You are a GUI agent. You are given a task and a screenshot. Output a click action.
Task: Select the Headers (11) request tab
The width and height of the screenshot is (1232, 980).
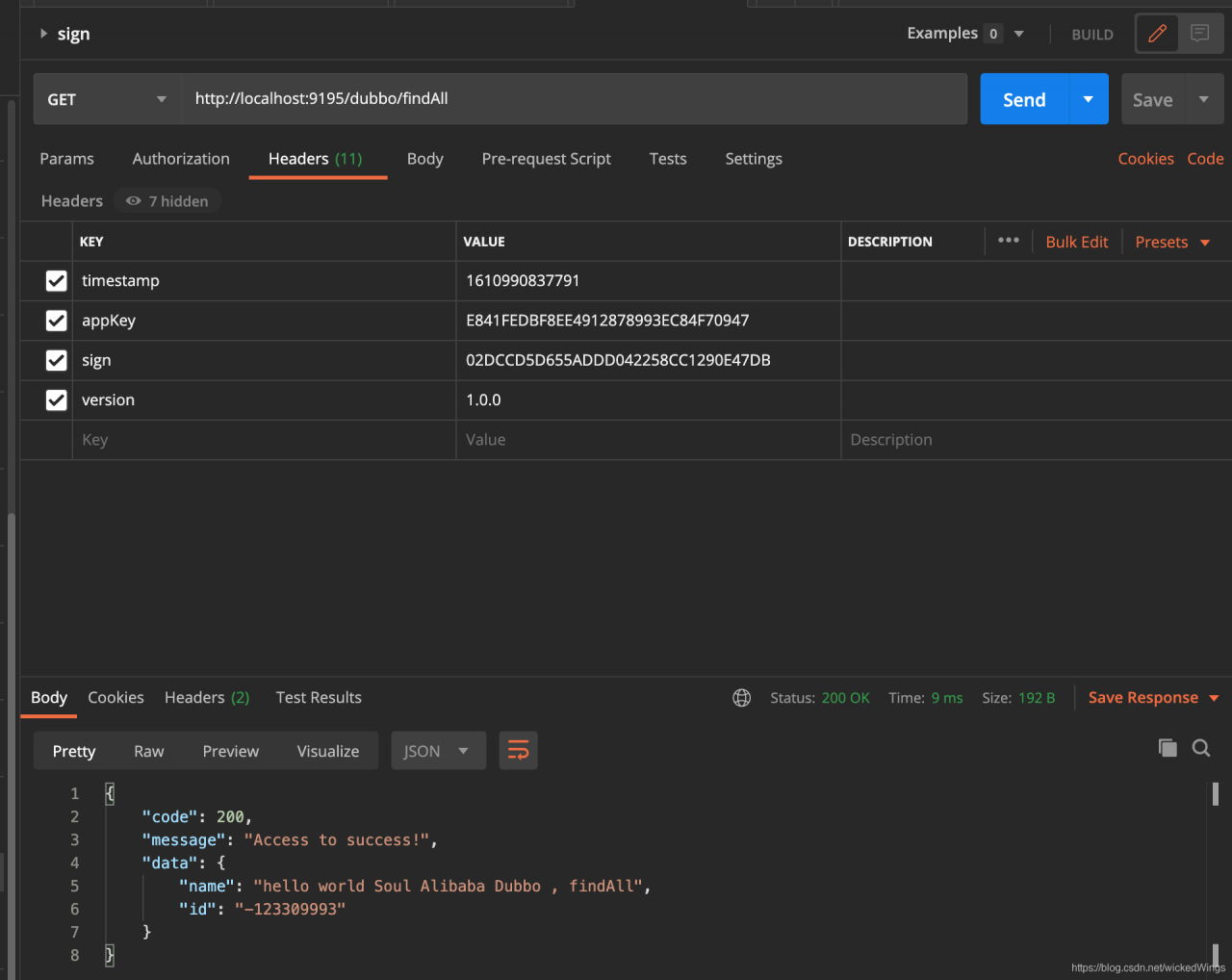point(316,159)
